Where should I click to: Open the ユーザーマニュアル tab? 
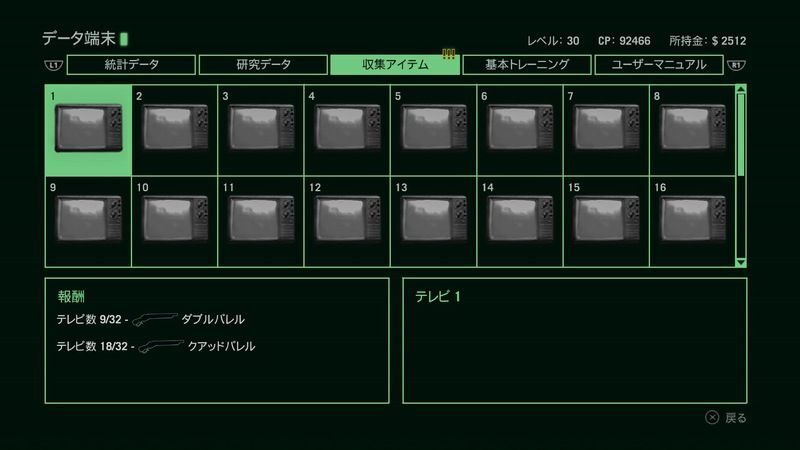point(658,65)
